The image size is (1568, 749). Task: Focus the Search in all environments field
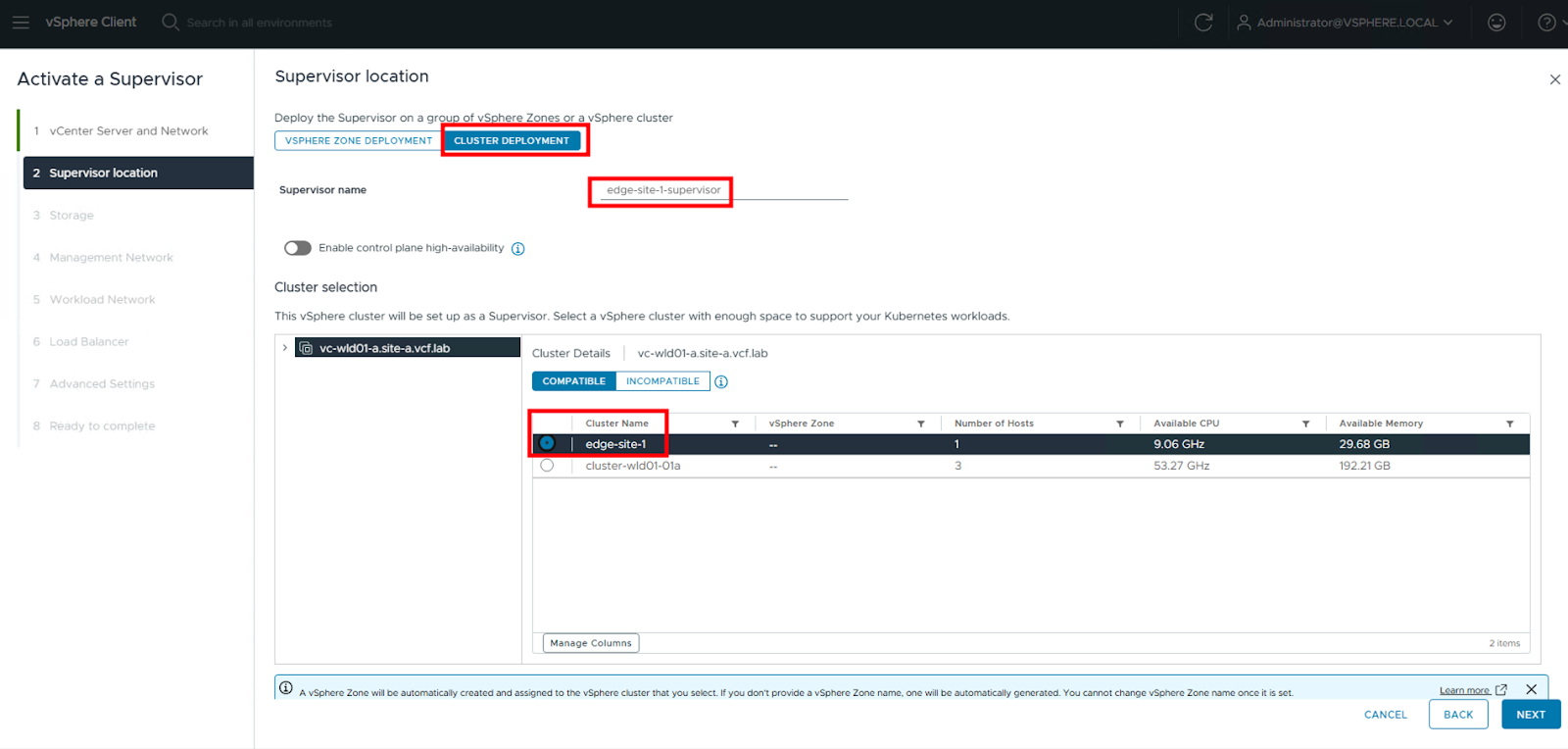point(260,23)
